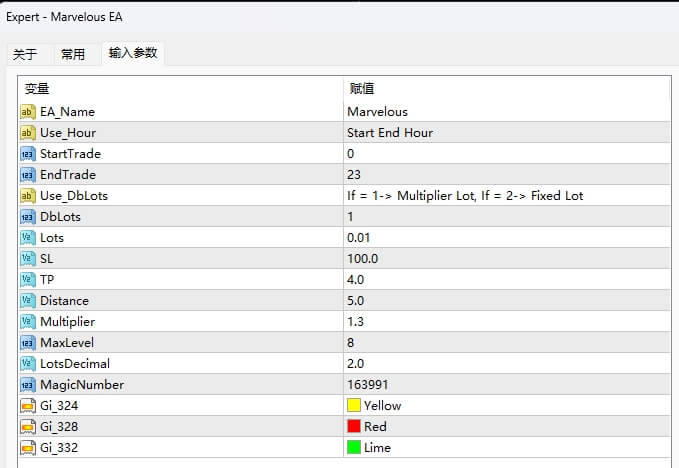The image size is (679, 468).
Task: Click the SL value field showing 100.0
Action: coord(362,259)
